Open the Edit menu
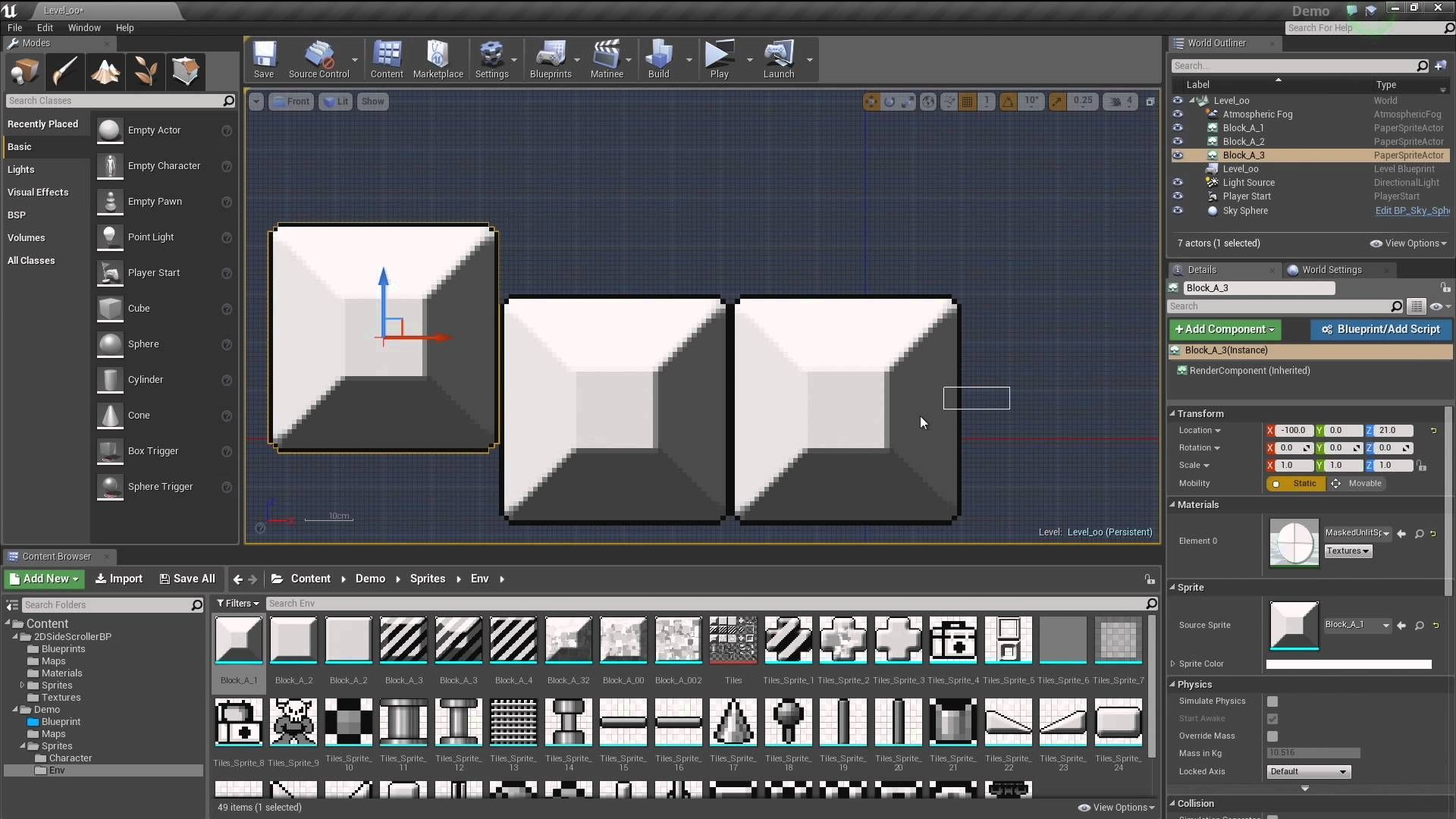The image size is (1456, 819). (x=45, y=28)
